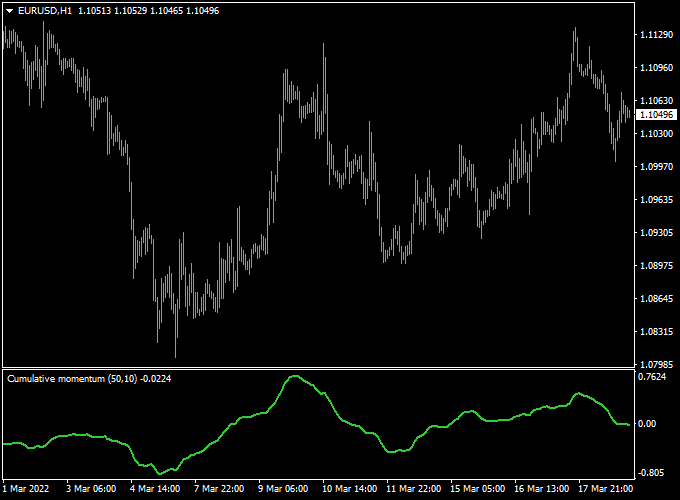Click the indicator value -0.0224
680x500 pixels.
point(156,379)
